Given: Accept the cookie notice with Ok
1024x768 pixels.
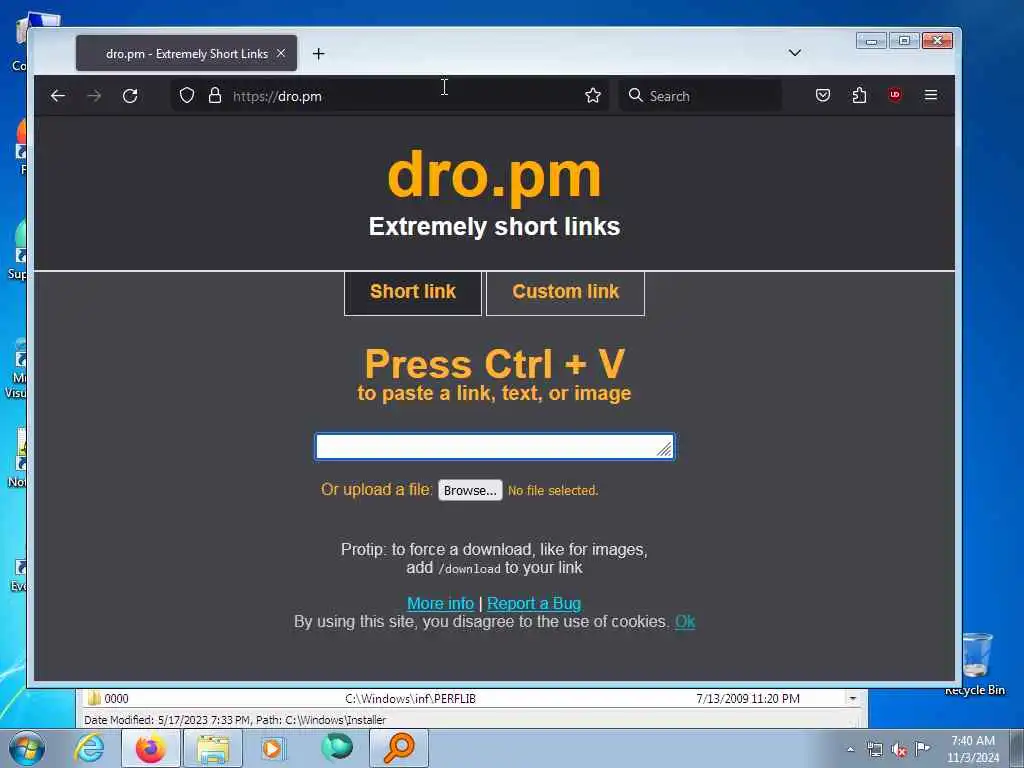Looking at the screenshot, I should (x=685, y=622).
